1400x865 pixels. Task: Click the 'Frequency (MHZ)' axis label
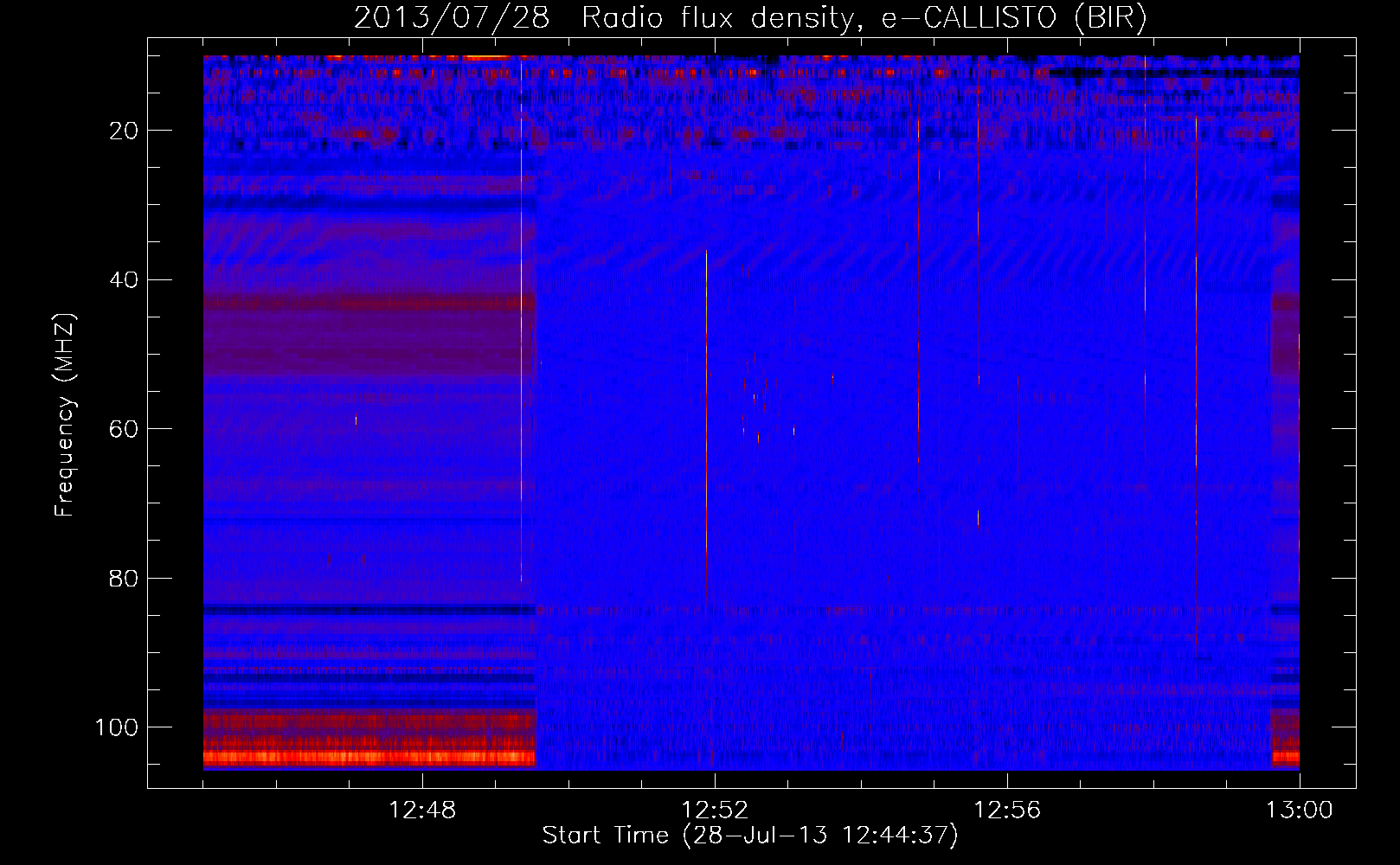coord(65,415)
